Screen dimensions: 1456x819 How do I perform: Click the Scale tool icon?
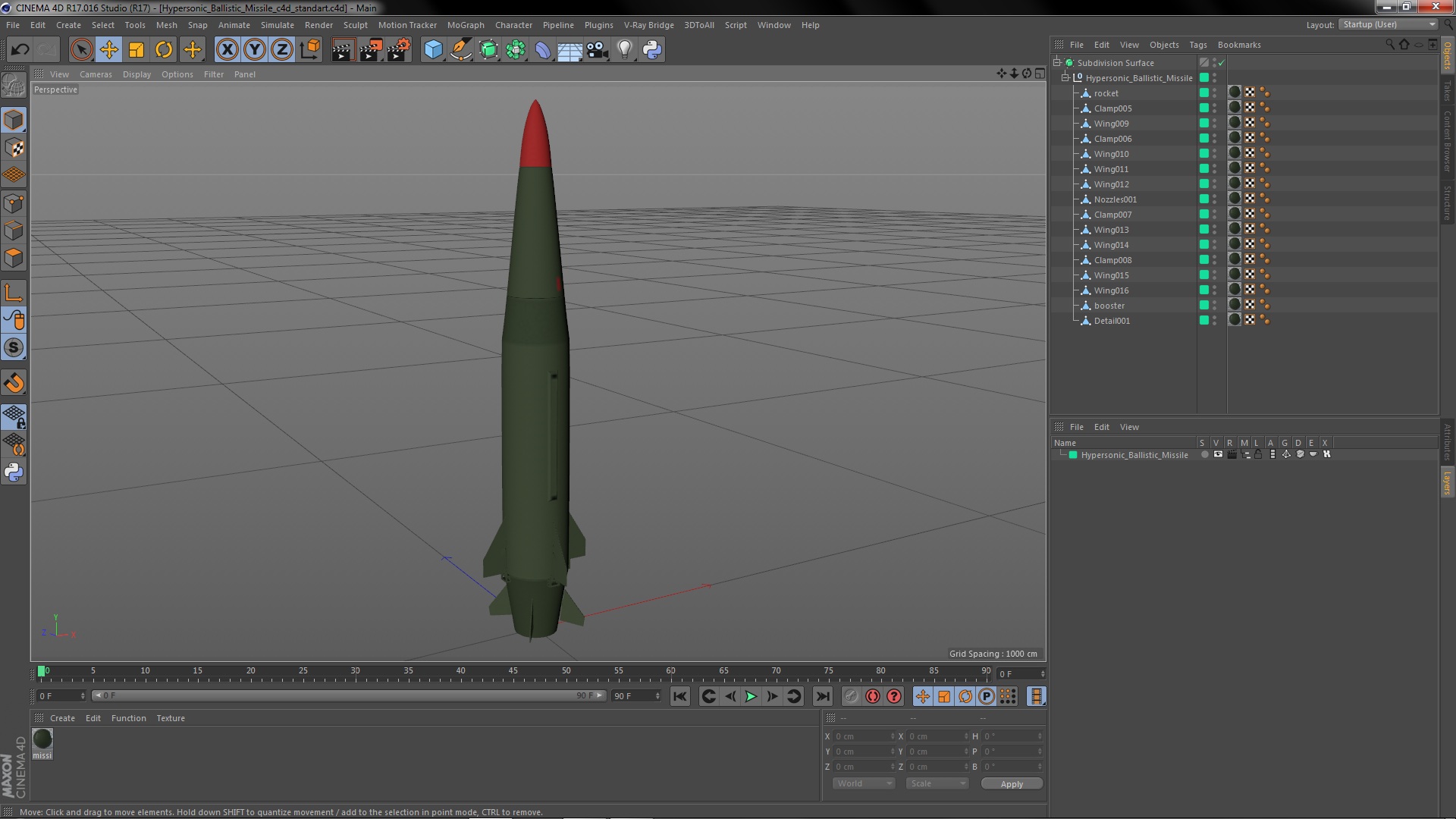[136, 50]
